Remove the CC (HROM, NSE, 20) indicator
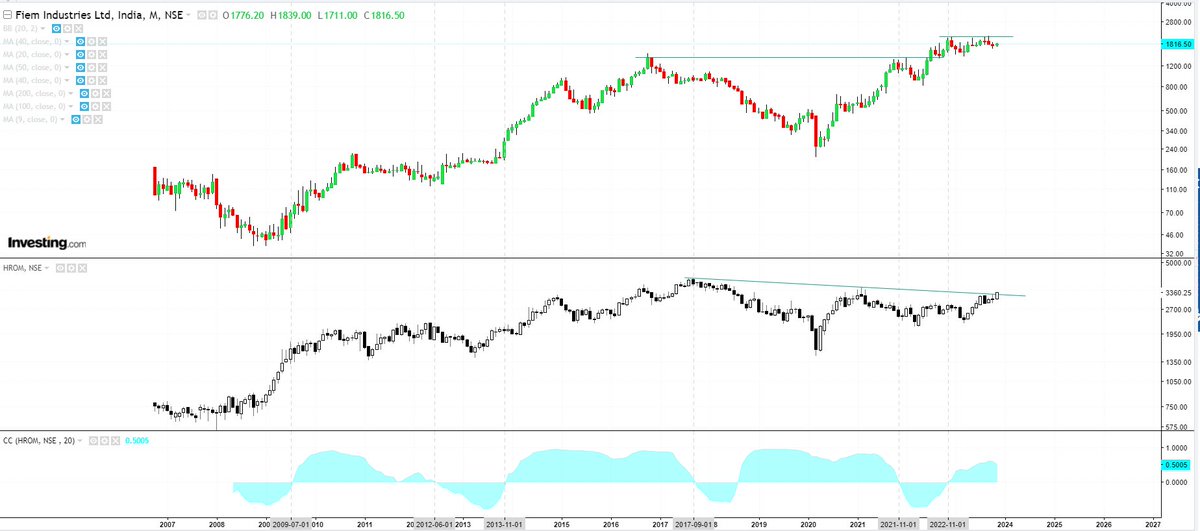 (x=115, y=441)
